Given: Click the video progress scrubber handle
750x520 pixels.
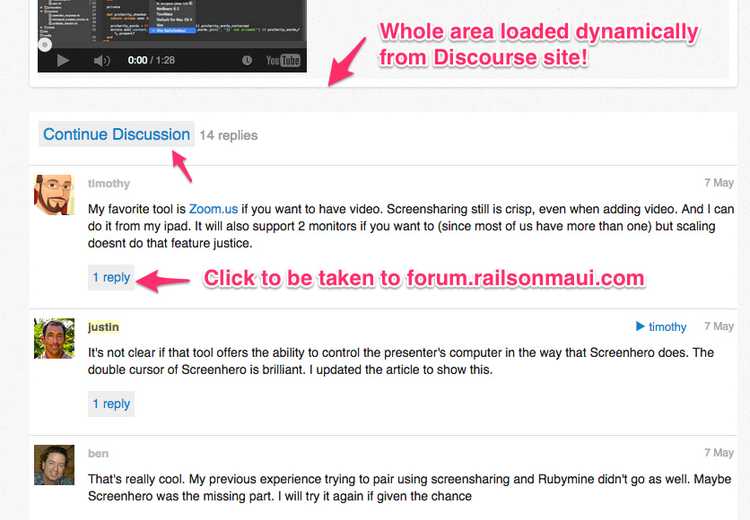Looking at the screenshot, I should 44,44.
